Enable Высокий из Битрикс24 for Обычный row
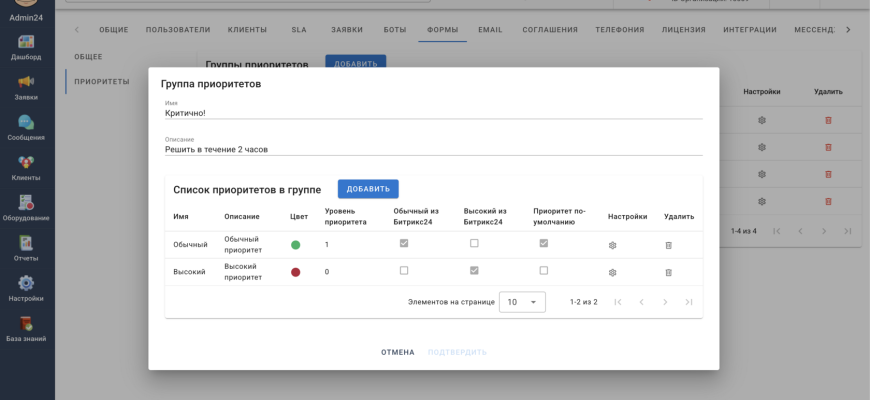 474,243
